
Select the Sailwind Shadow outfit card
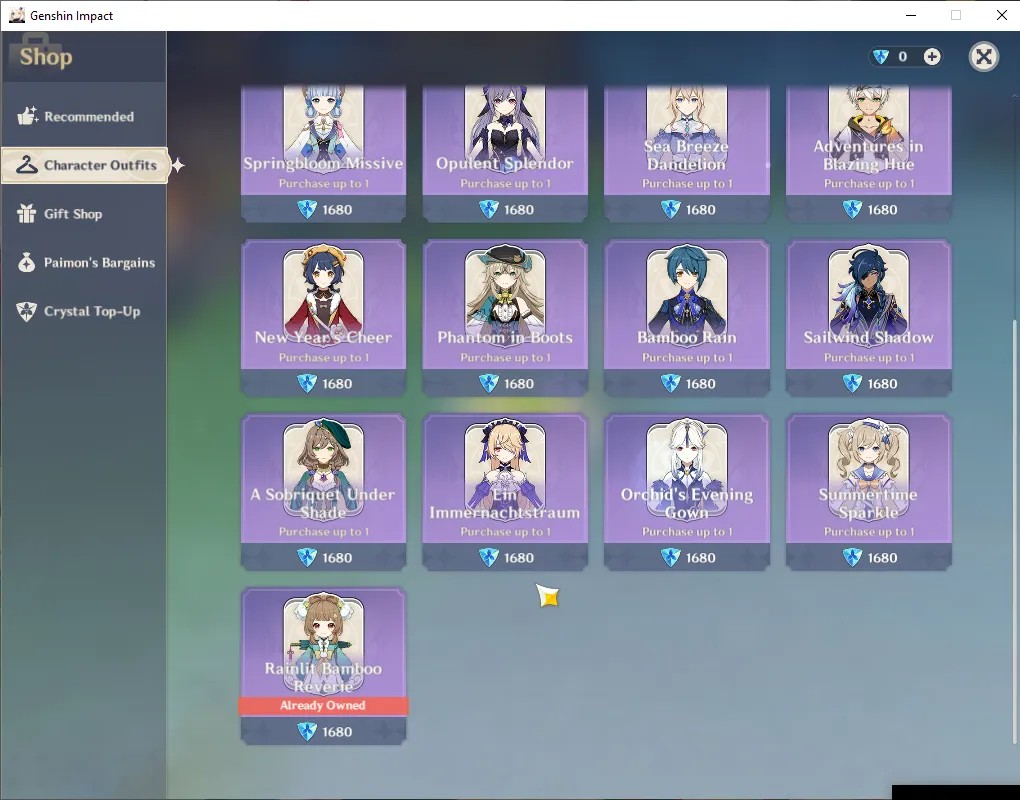868,318
